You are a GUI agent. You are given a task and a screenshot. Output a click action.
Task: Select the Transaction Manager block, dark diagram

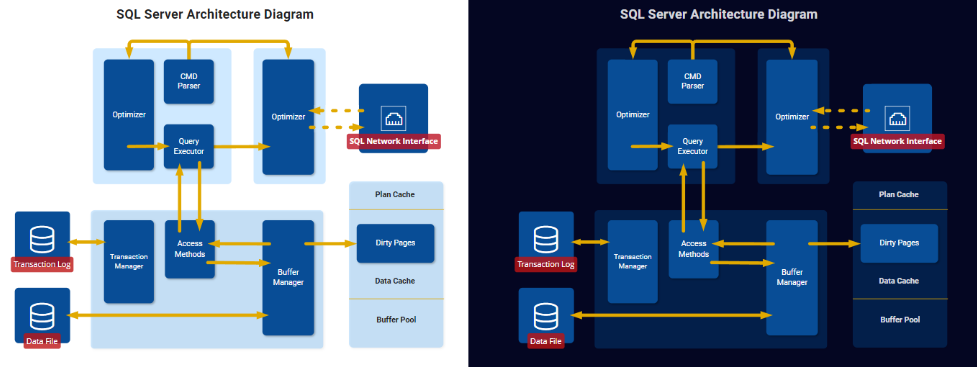(632, 262)
